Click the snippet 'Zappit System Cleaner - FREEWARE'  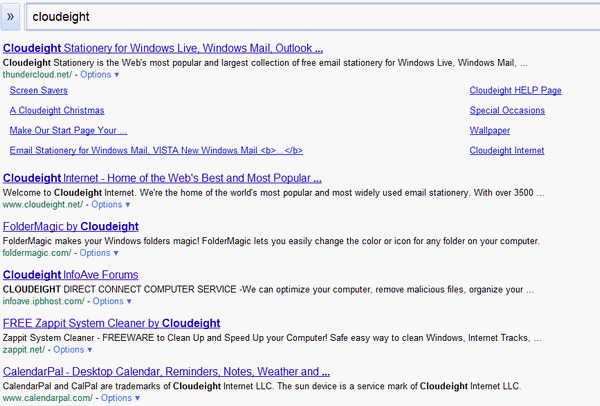(272, 338)
